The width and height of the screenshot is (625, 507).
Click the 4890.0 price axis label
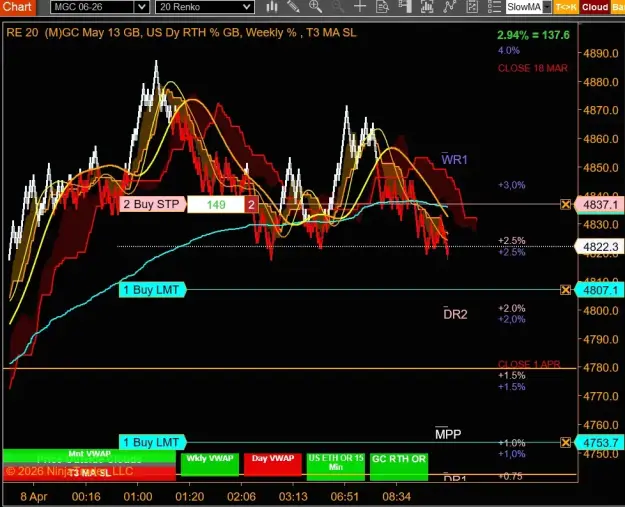click(601, 53)
